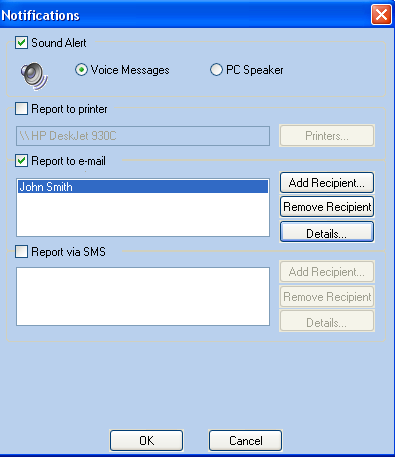Confirm settings with the OK button
Image resolution: width=395 pixels, height=457 pixels.
[x=147, y=441]
